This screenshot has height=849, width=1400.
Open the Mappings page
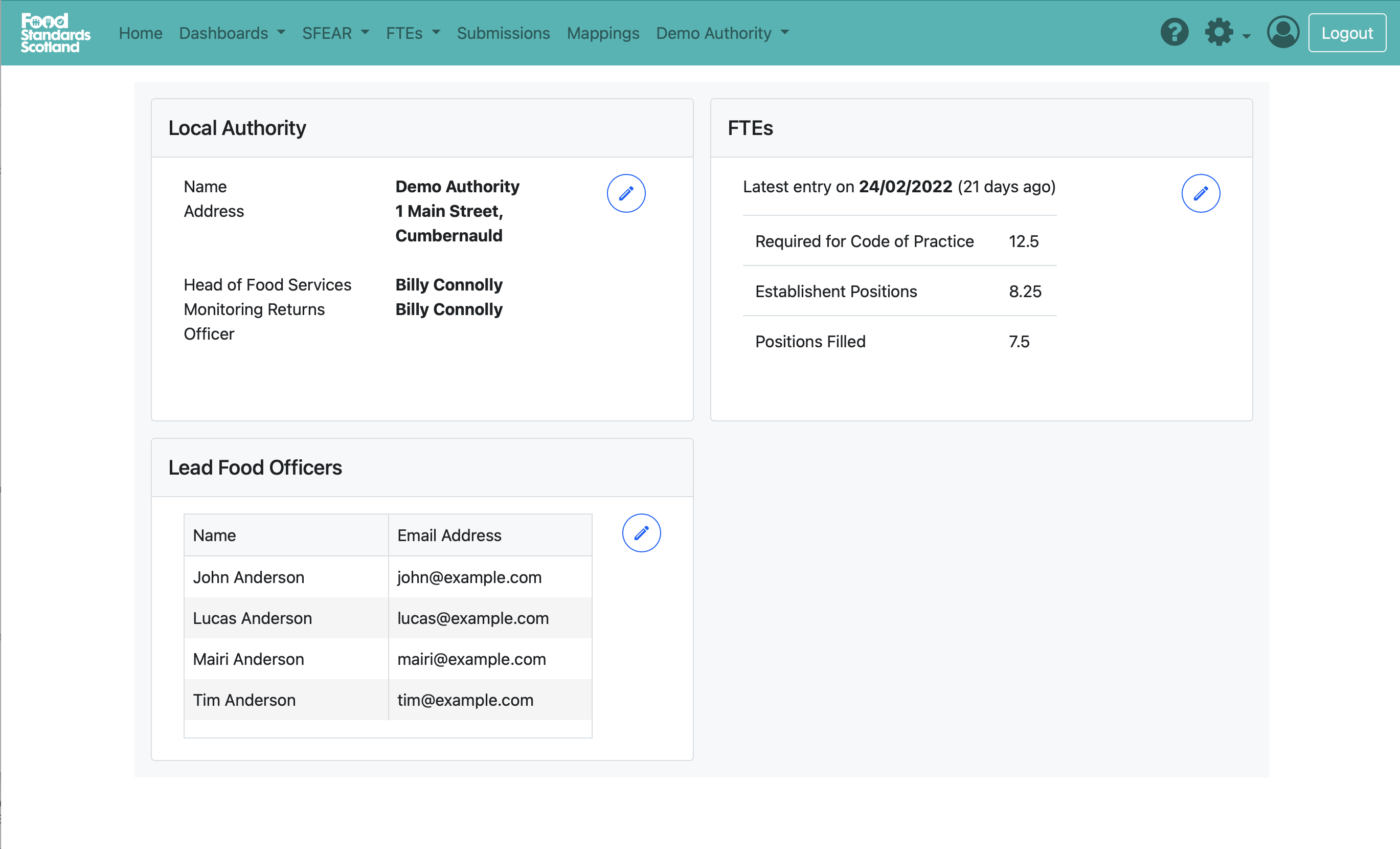603,33
